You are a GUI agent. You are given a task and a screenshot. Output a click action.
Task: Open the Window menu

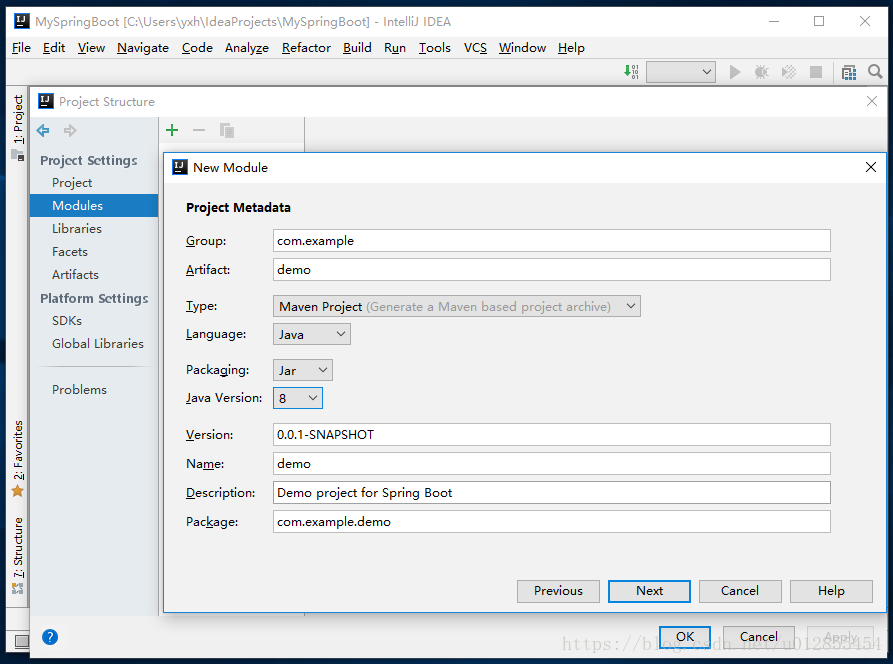coord(522,48)
